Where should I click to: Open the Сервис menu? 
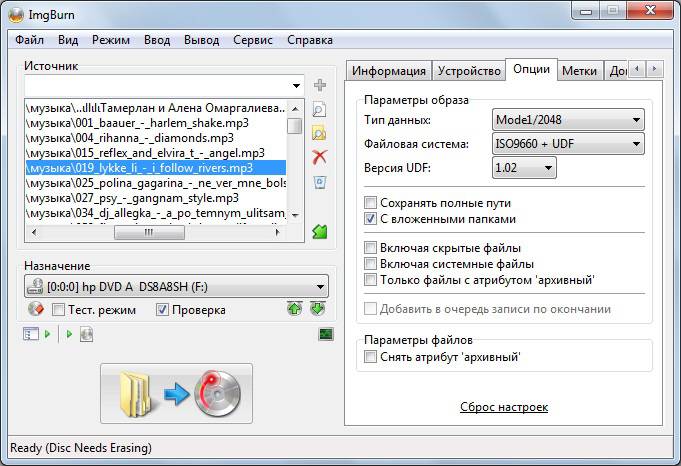(253, 40)
